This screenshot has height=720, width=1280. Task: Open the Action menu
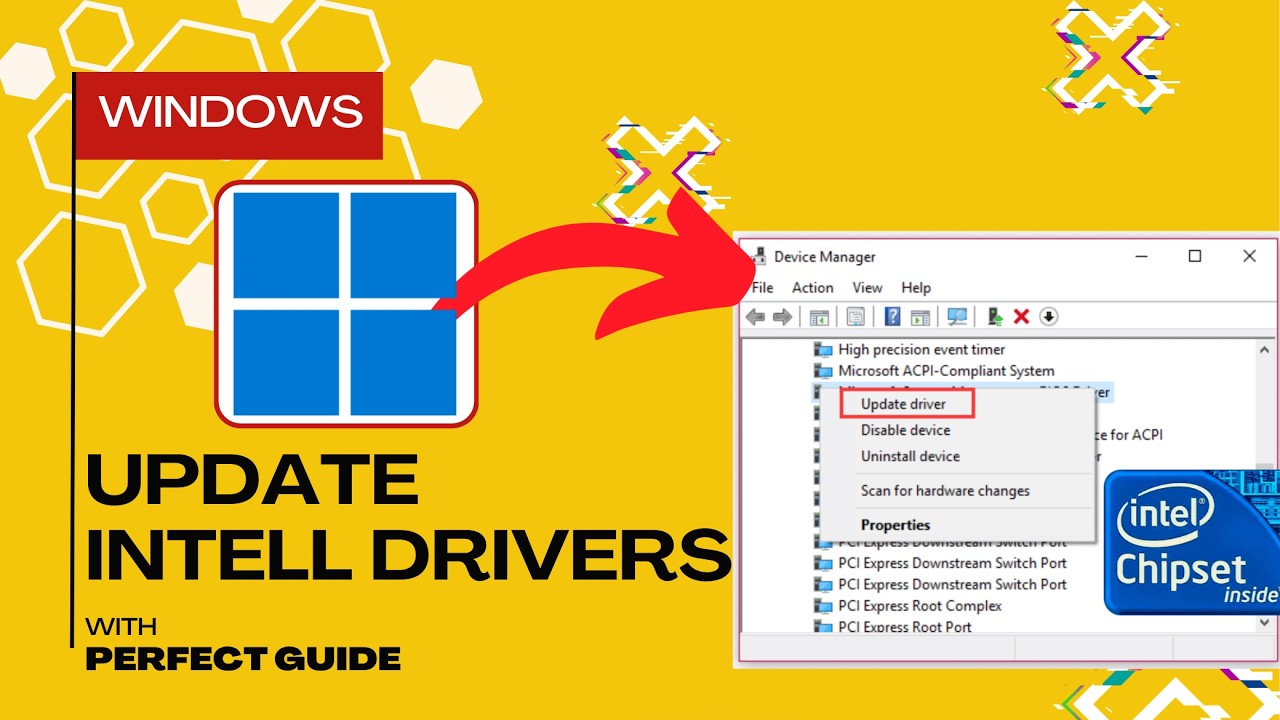point(813,288)
